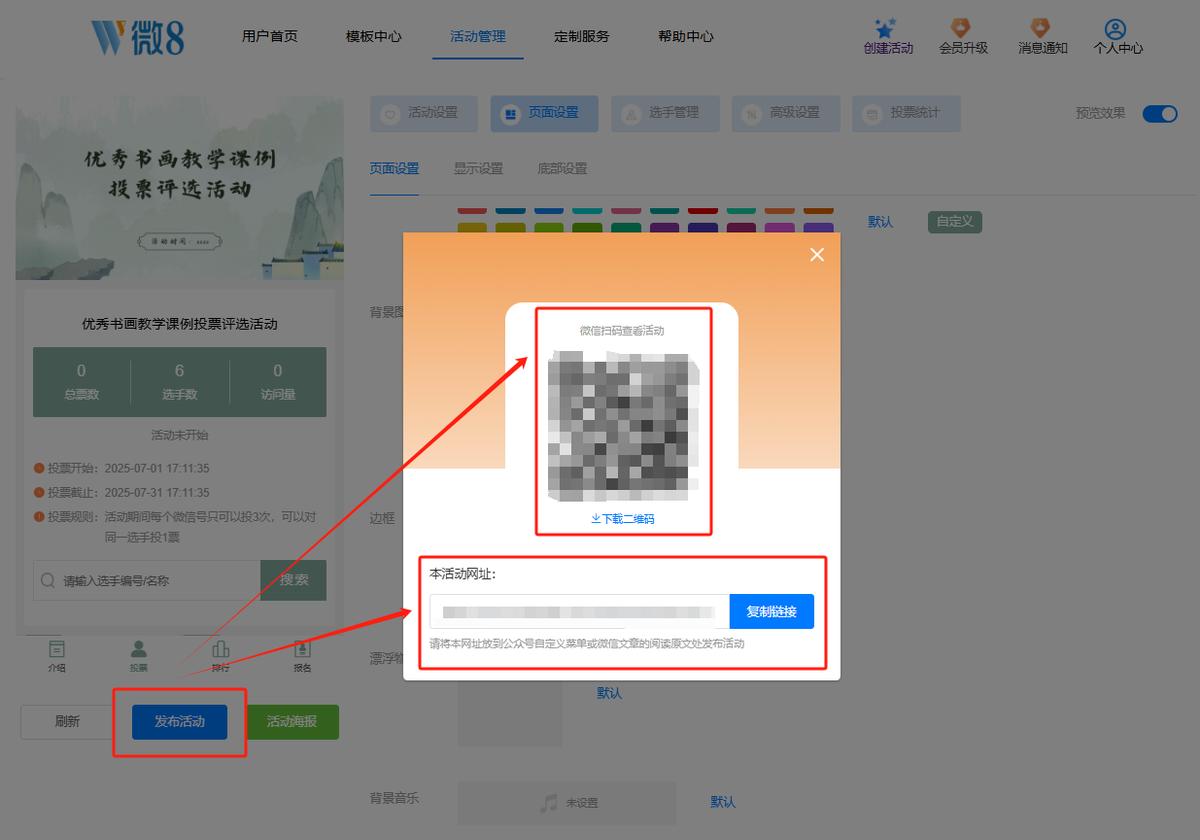The image size is (1200, 840).
Task: Click the 本活动网址 label
Action: point(463,574)
